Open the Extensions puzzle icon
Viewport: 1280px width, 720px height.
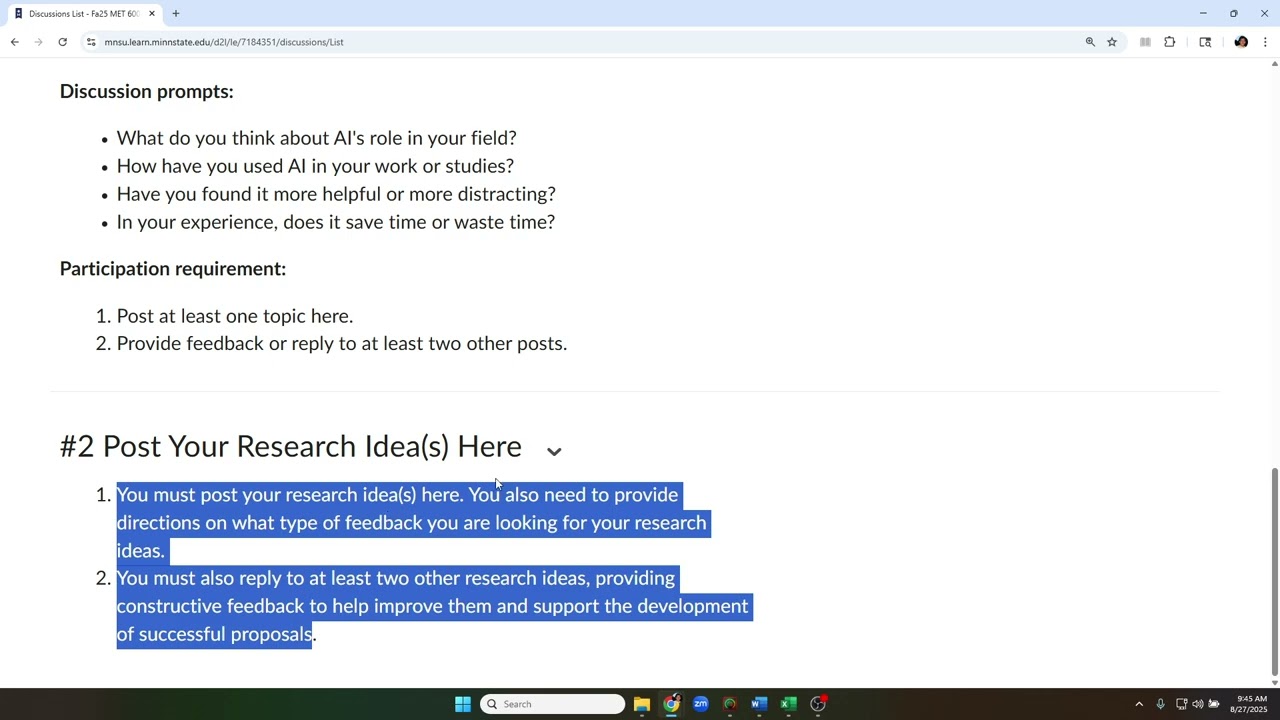(x=1169, y=42)
